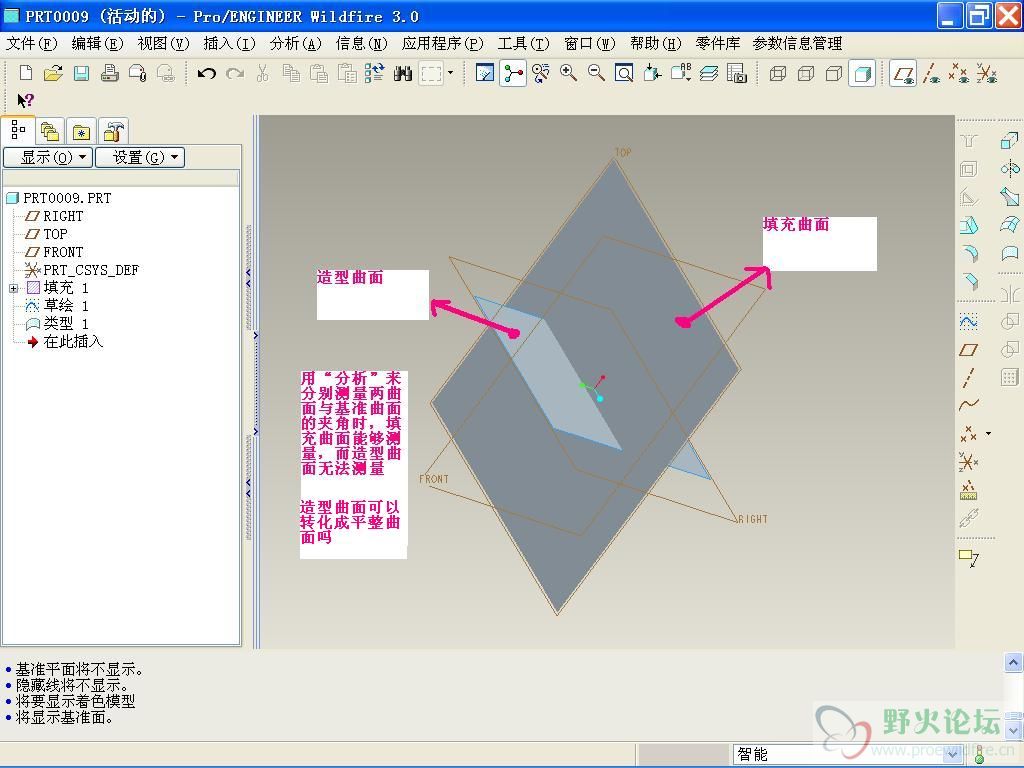
Task: Switch to the Favorites tab
Action: (82, 132)
